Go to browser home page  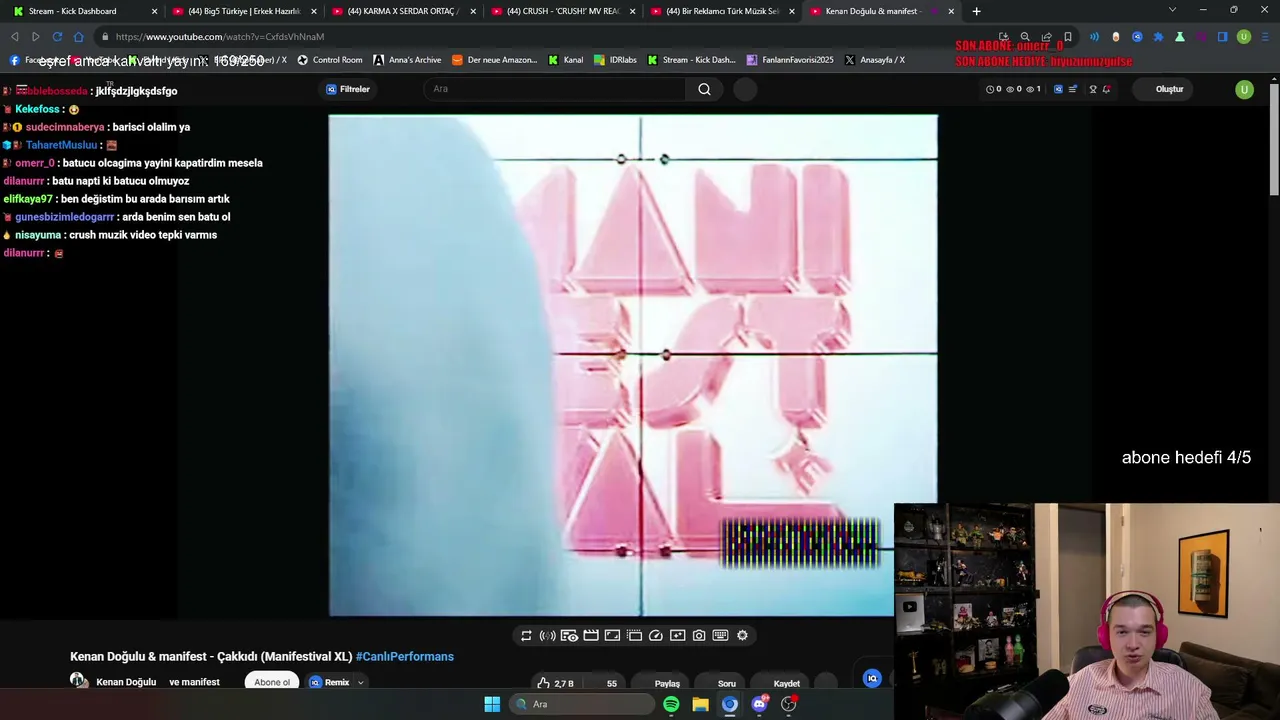(x=79, y=37)
